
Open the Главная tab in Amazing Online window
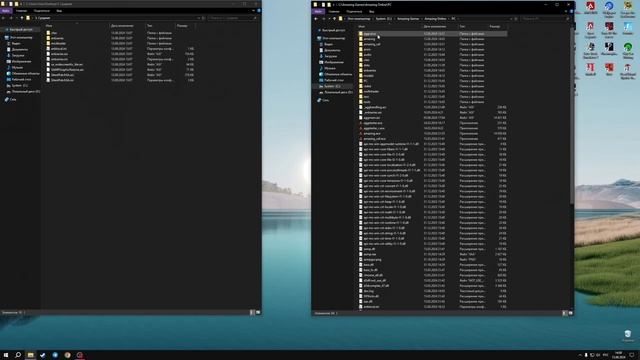tap(334, 11)
